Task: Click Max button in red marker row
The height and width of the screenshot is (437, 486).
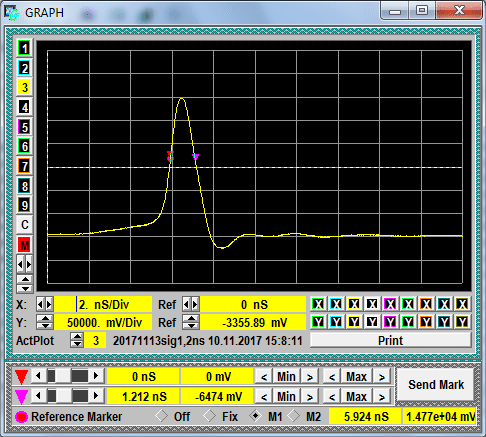Action: pos(356,377)
